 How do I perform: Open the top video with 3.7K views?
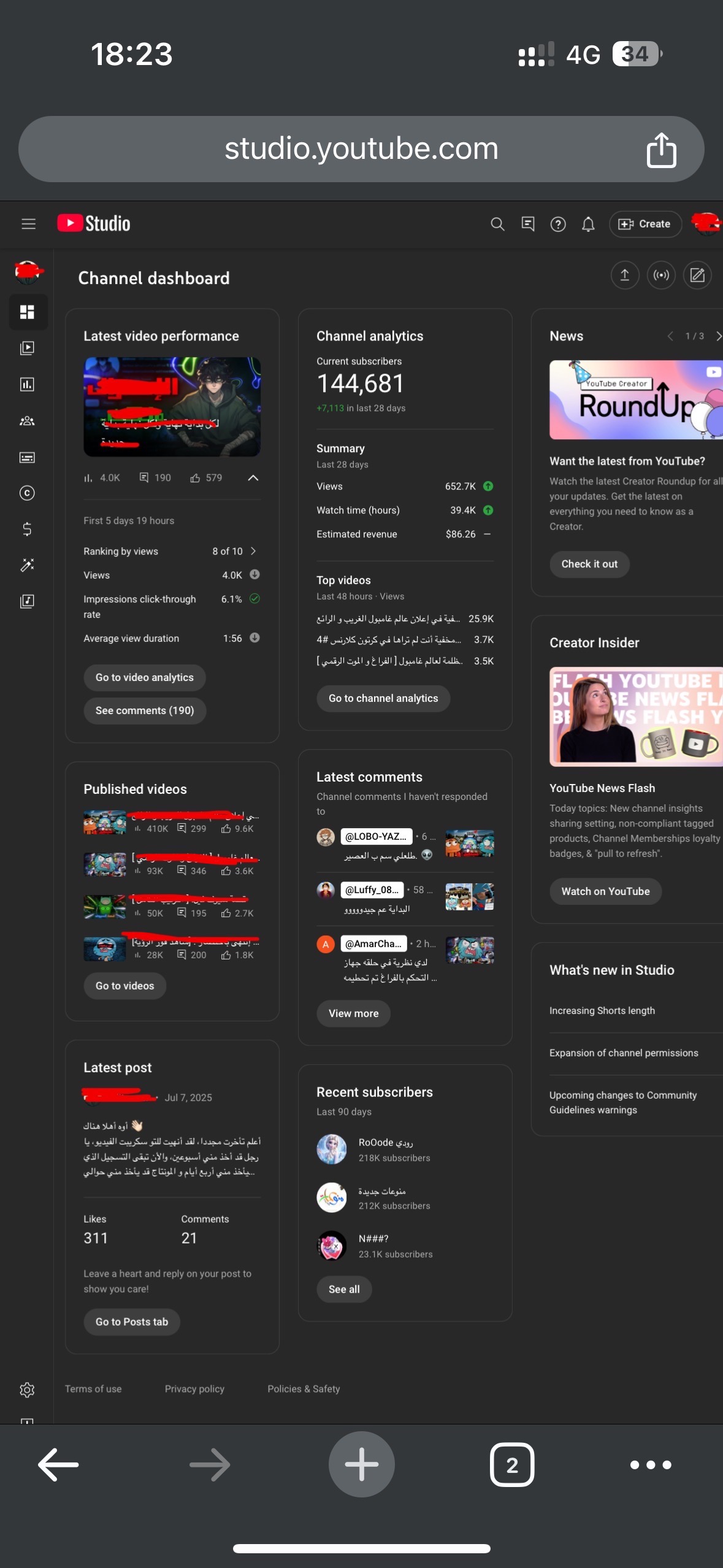pyautogui.click(x=405, y=640)
